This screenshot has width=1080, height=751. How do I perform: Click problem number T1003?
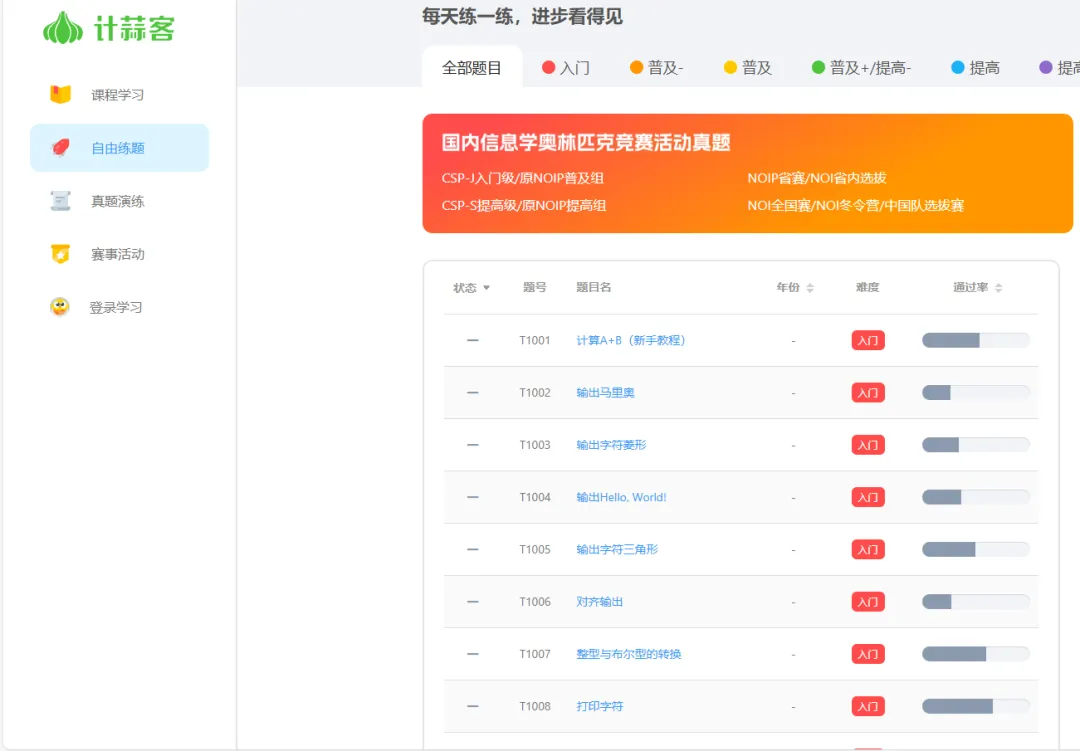click(534, 445)
